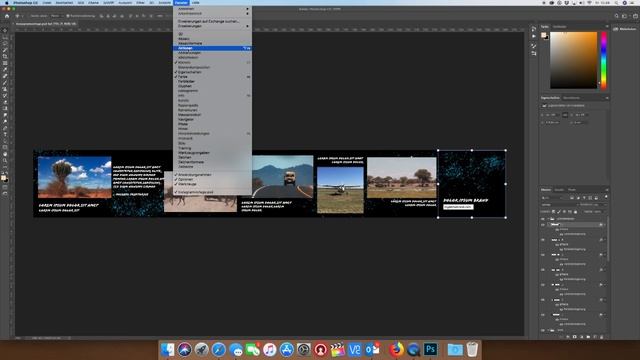This screenshot has width=640, height=360.
Task: Click the airplane photo on the canvas
Action: 340,190
